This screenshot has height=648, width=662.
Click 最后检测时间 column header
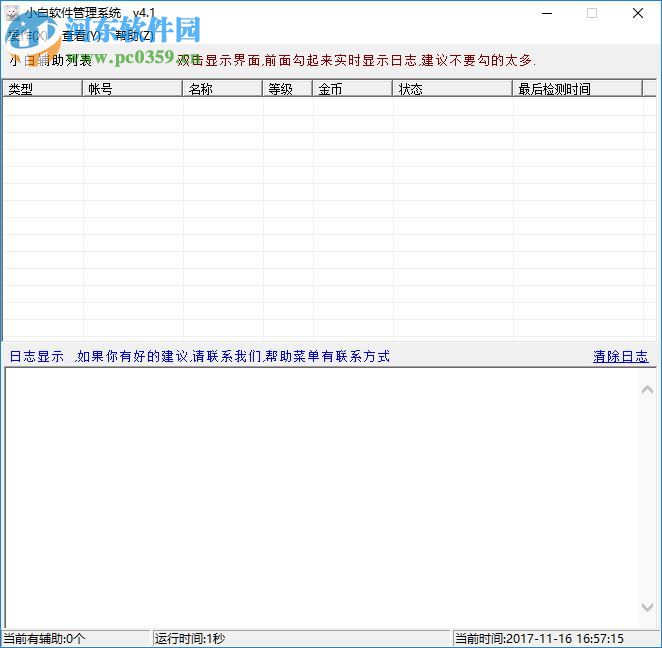tap(578, 89)
